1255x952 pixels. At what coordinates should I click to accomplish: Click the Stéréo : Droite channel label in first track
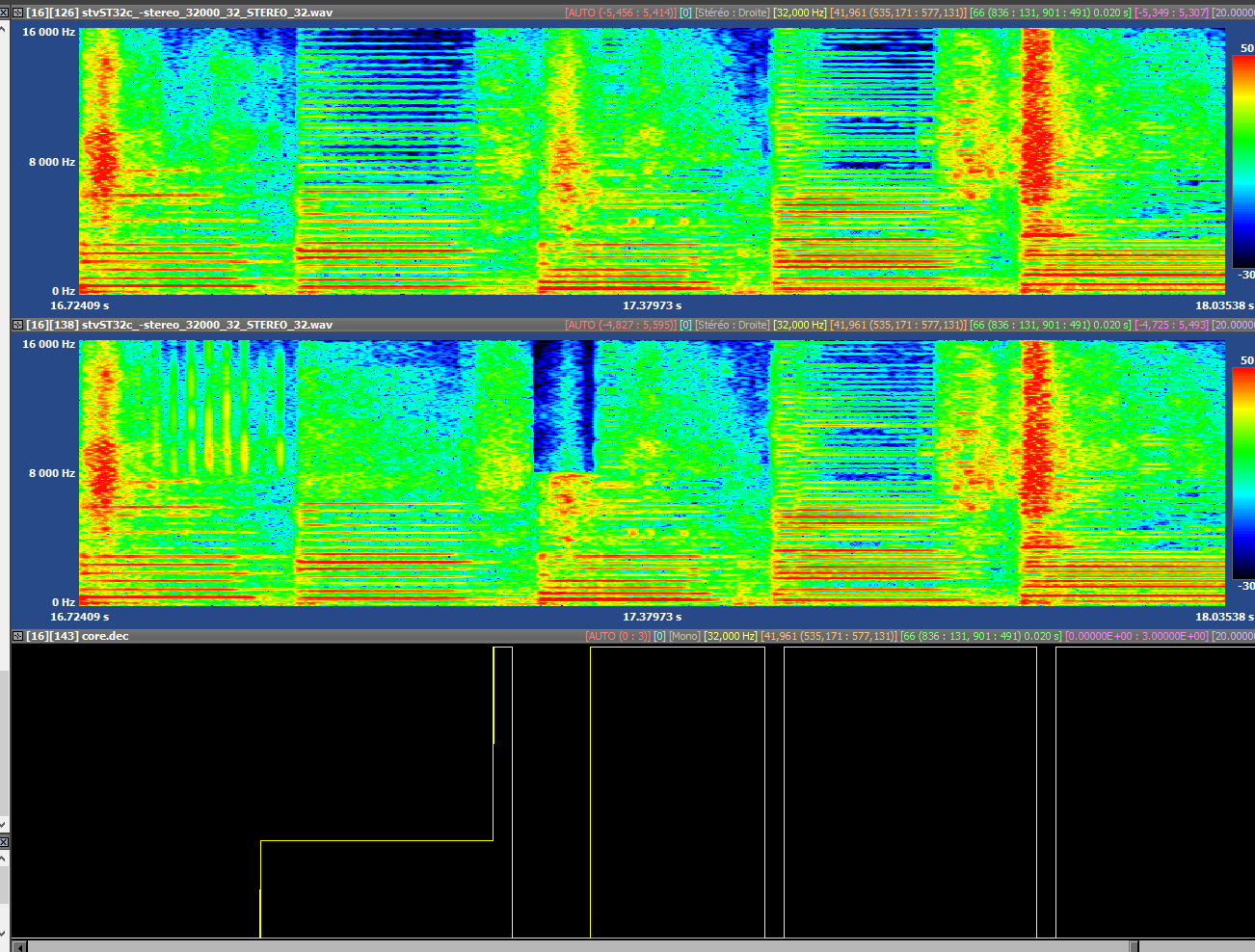point(732,13)
